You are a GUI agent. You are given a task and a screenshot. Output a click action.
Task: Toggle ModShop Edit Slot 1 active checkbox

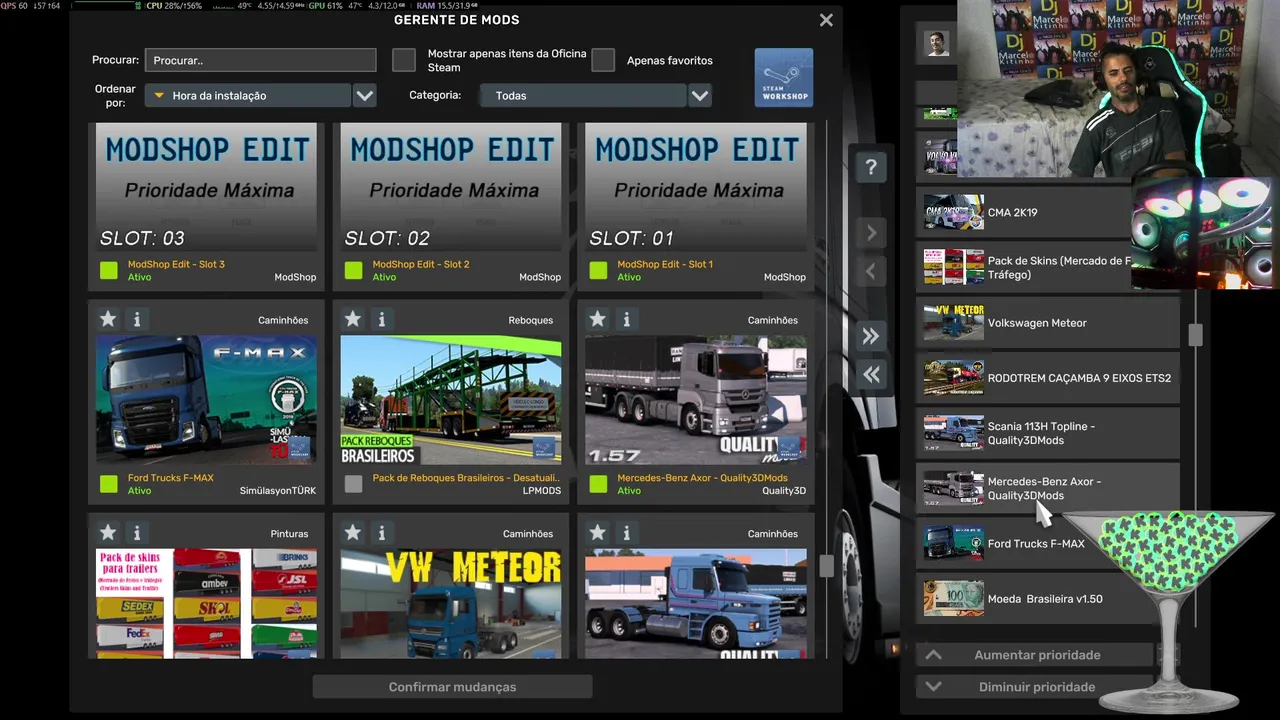(598, 270)
